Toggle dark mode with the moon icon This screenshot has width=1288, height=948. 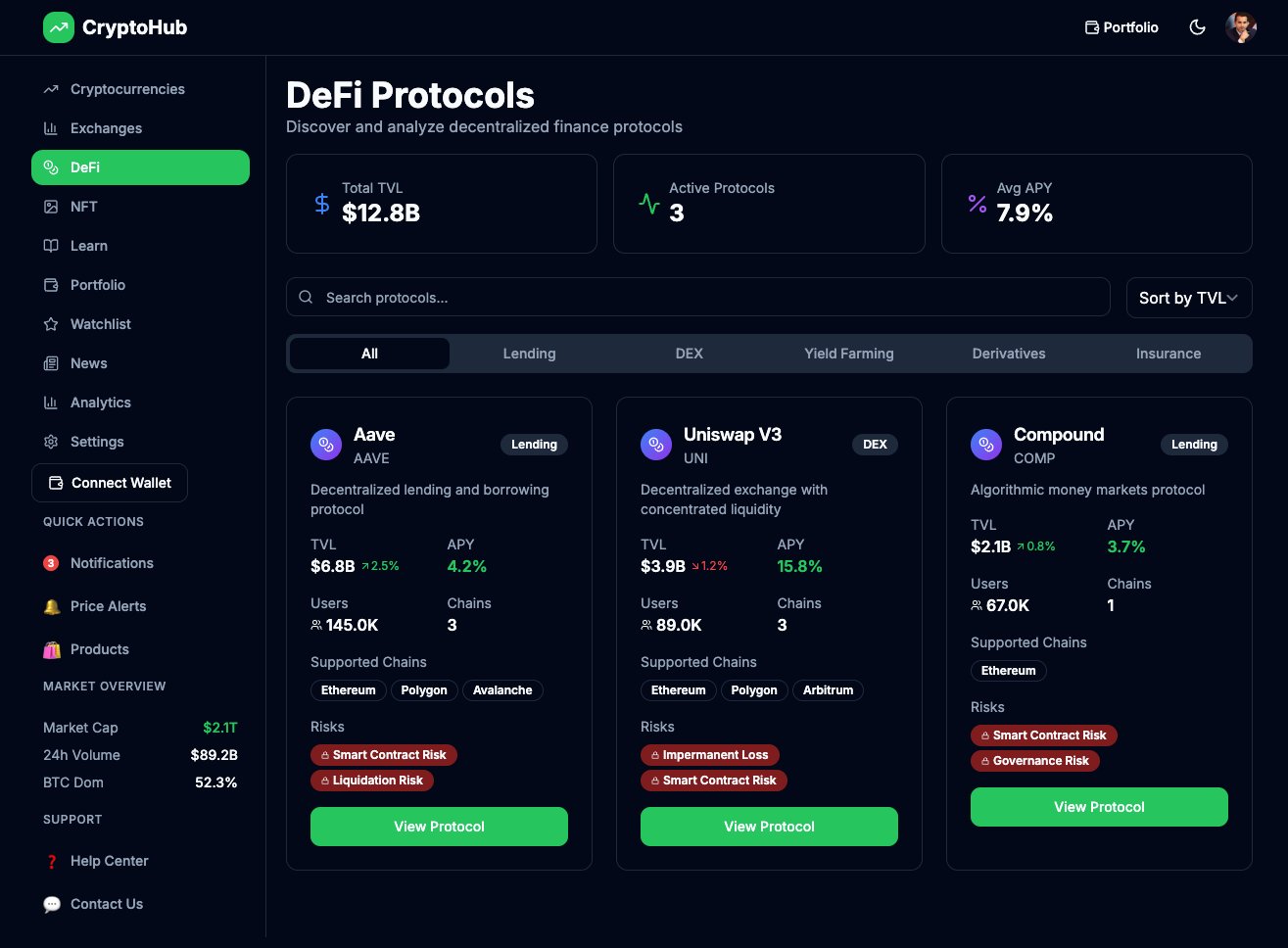1197,27
